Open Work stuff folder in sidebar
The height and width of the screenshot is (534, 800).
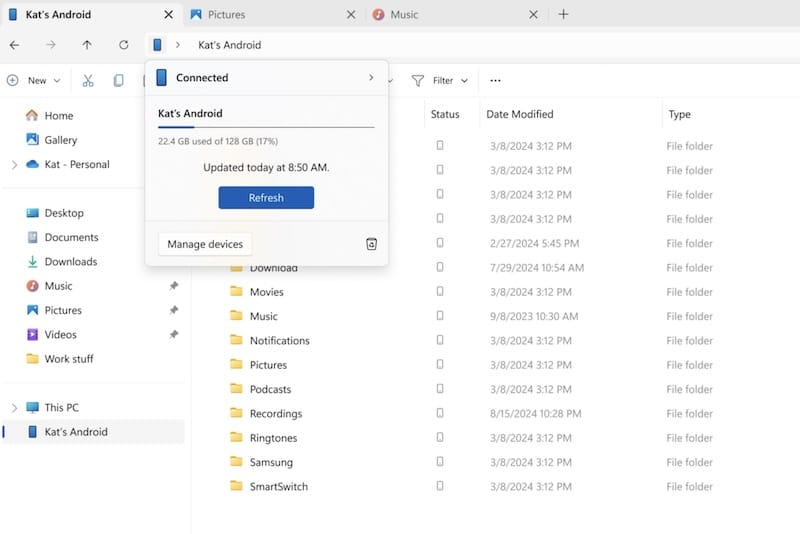(x=69, y=359)
